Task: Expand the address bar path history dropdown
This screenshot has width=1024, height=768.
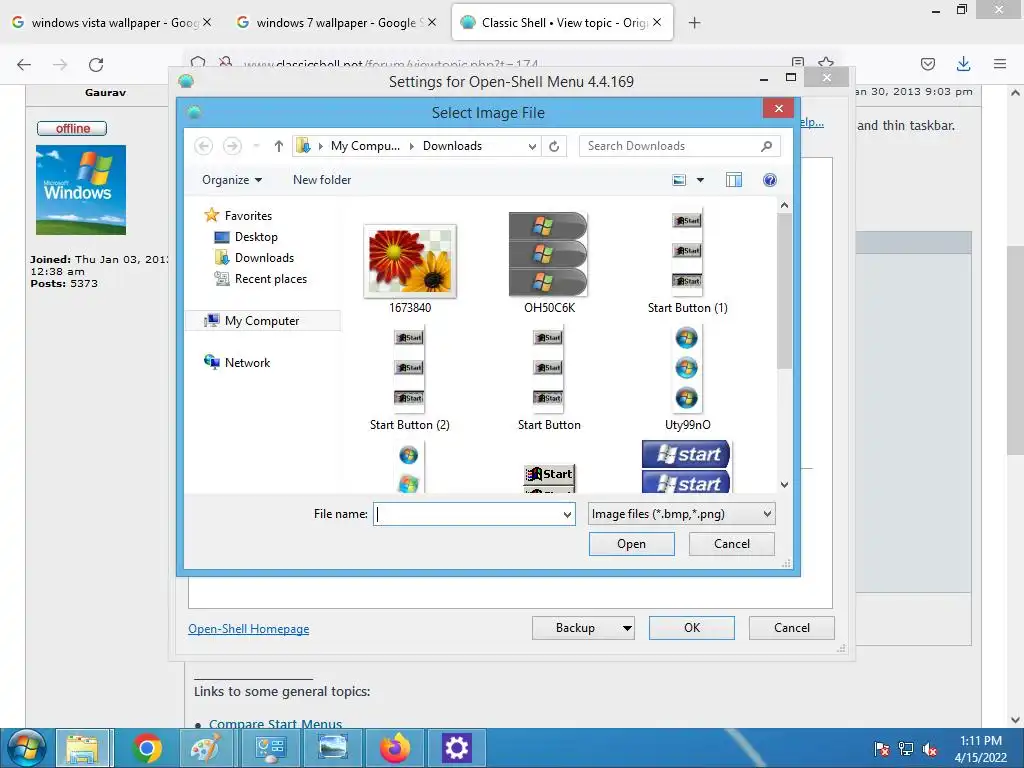Action: (532, 146)
